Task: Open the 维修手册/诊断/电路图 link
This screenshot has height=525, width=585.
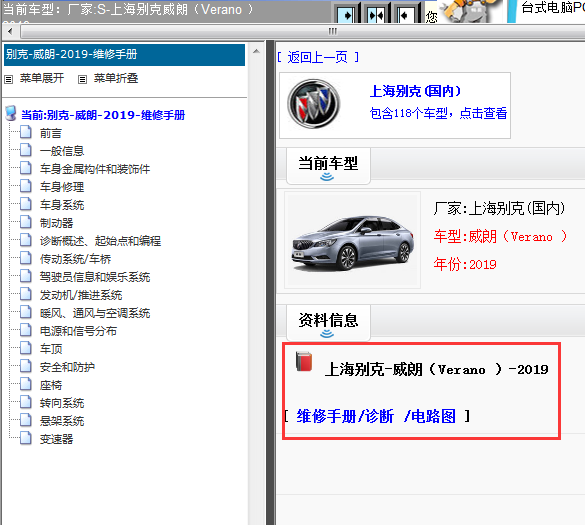Action: tap(377, 416)
